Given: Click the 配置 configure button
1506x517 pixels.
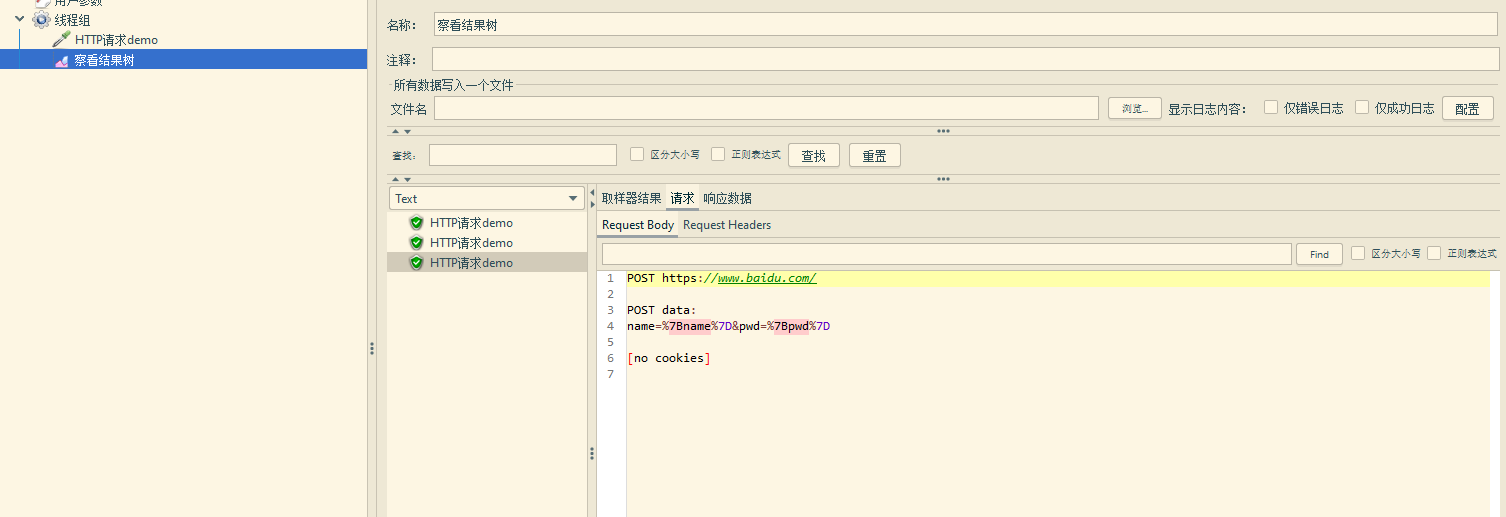Looking at the screenshot, I should (1467, 108).
